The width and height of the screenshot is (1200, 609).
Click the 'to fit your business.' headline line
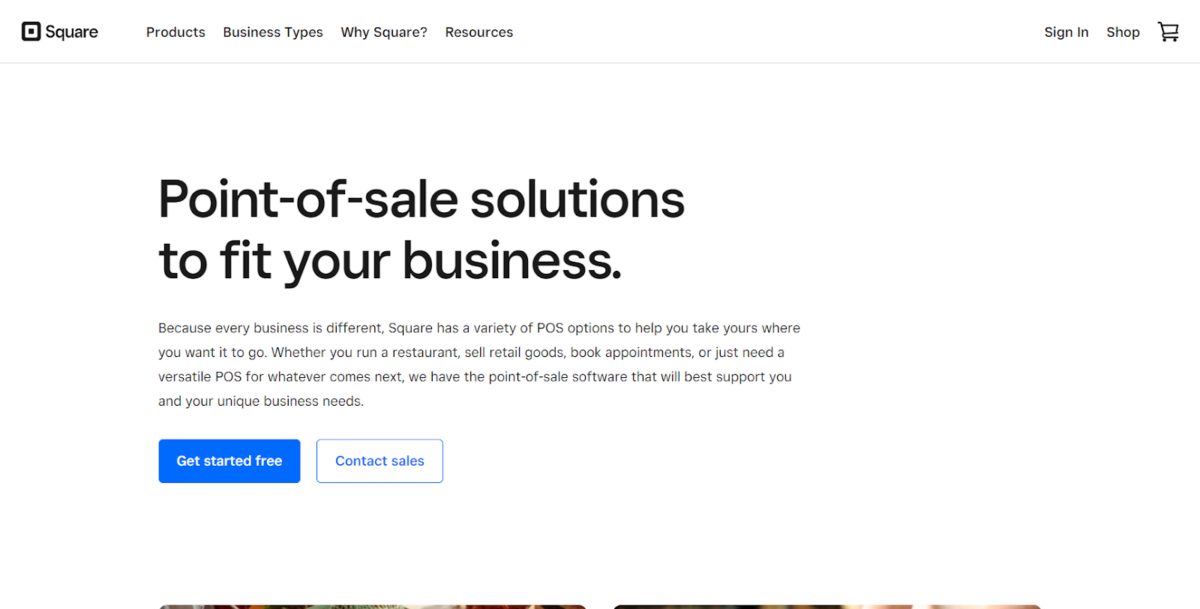click(x=390, y=261)
